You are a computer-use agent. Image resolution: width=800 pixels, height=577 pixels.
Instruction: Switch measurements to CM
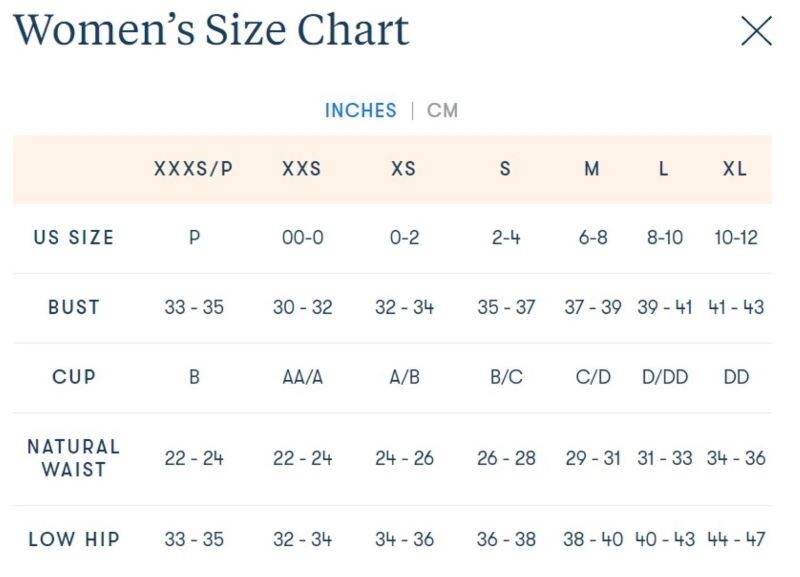(x=442, y=110)
